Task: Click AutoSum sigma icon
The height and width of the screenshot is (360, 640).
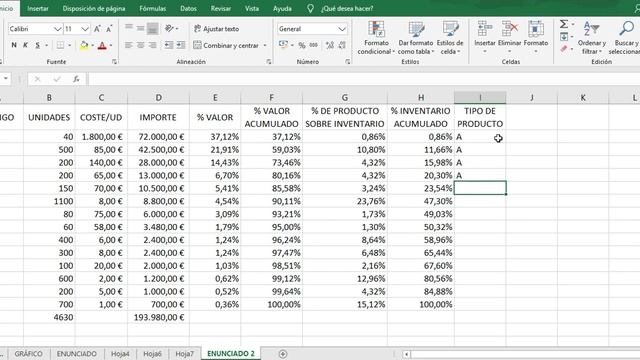Action: pos(564,24)
